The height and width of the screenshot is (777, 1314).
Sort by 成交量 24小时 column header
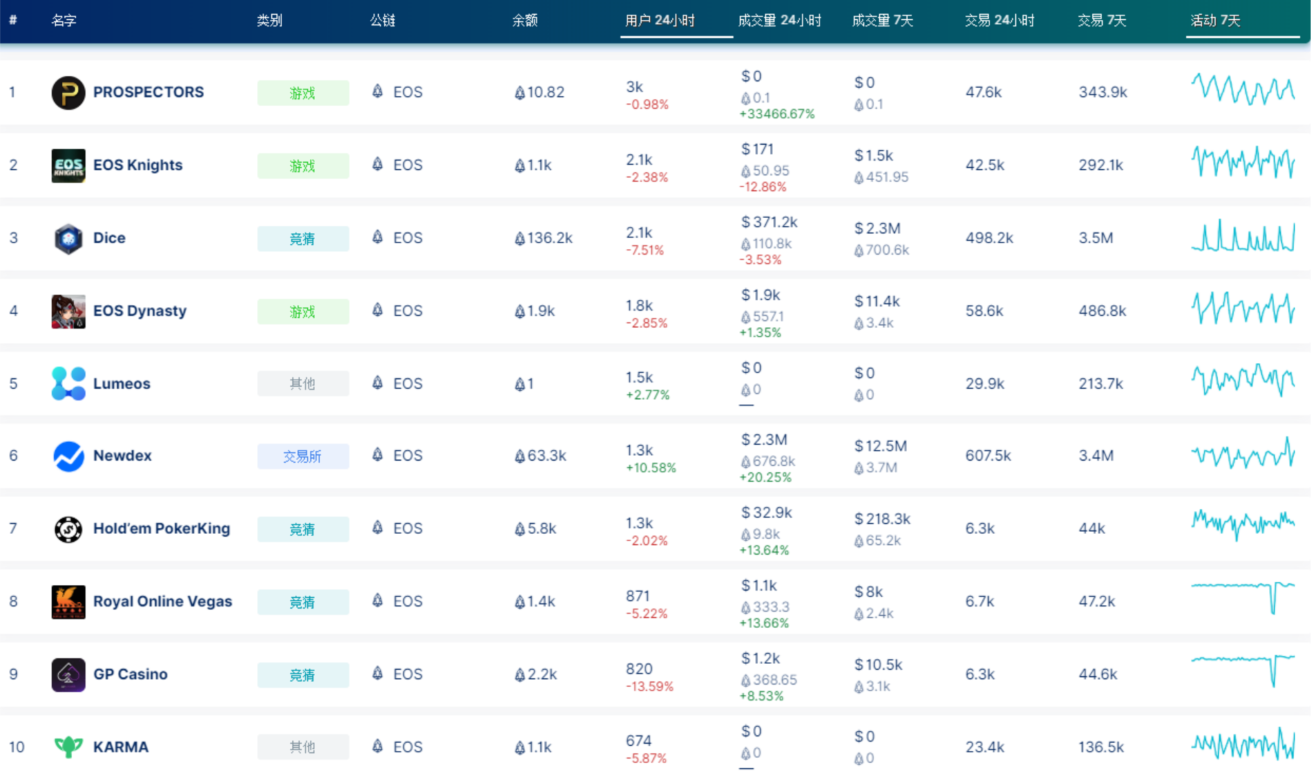(779, 20)
